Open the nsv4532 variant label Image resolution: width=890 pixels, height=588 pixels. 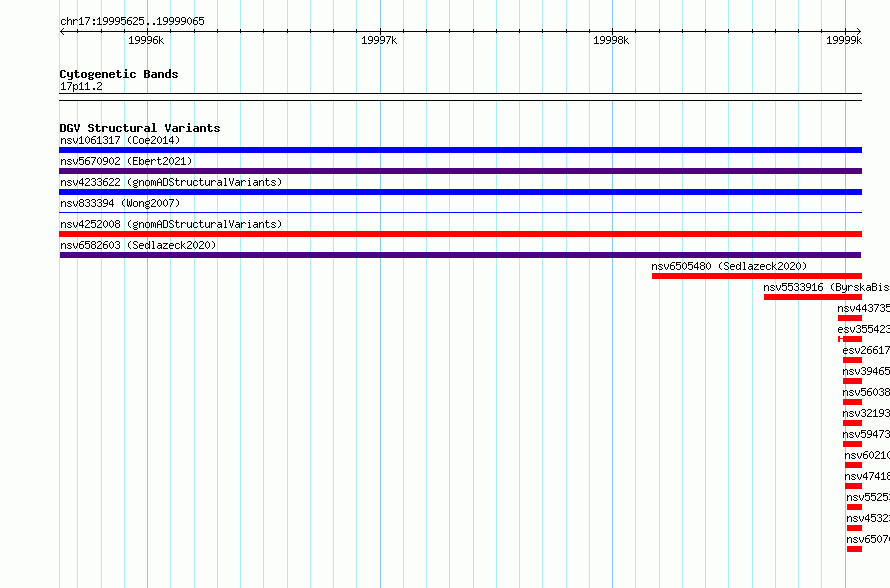tap(868, 518)
